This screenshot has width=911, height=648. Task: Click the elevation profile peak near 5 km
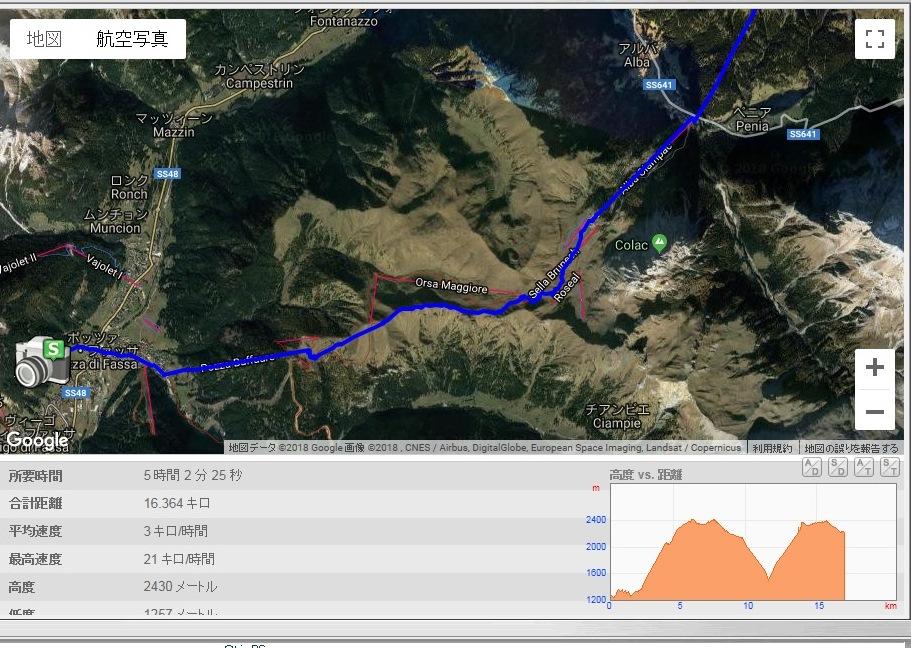click(693, 520)
